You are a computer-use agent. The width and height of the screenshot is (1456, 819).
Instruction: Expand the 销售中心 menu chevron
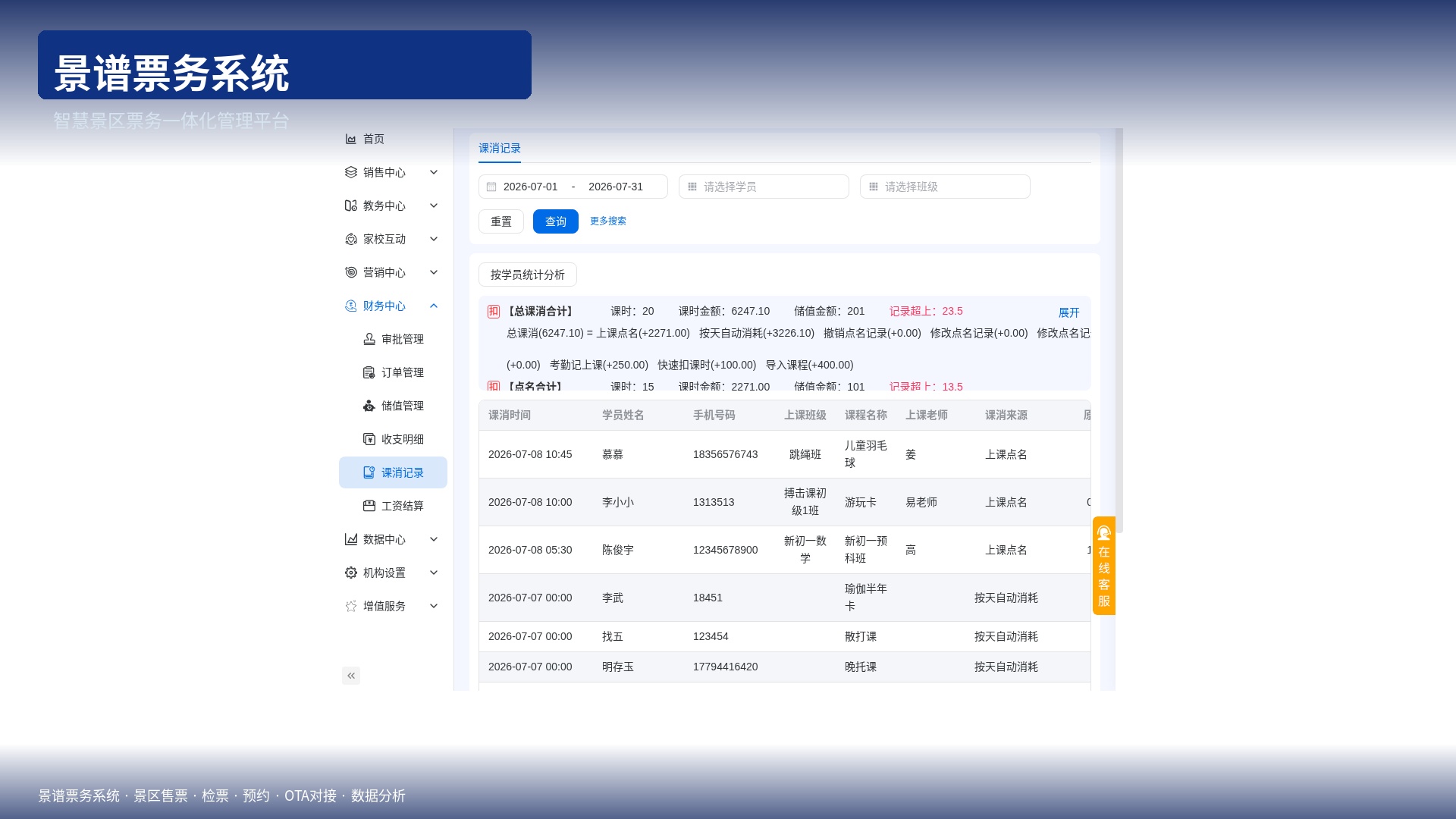(x=434, y=172)
